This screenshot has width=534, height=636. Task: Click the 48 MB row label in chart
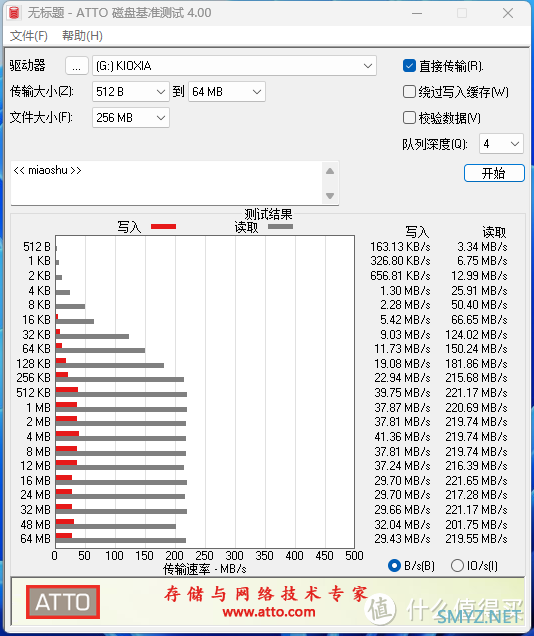tap(36, 525)
